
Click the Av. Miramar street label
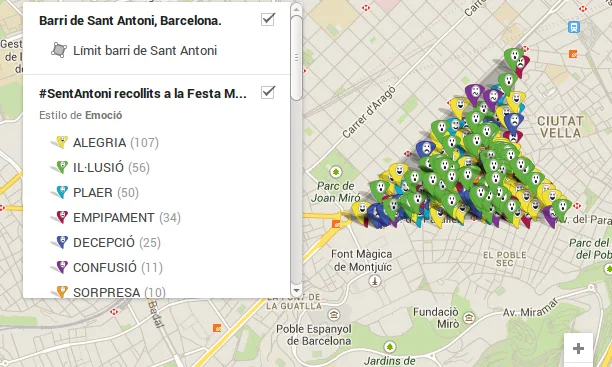tap(530, 308)
